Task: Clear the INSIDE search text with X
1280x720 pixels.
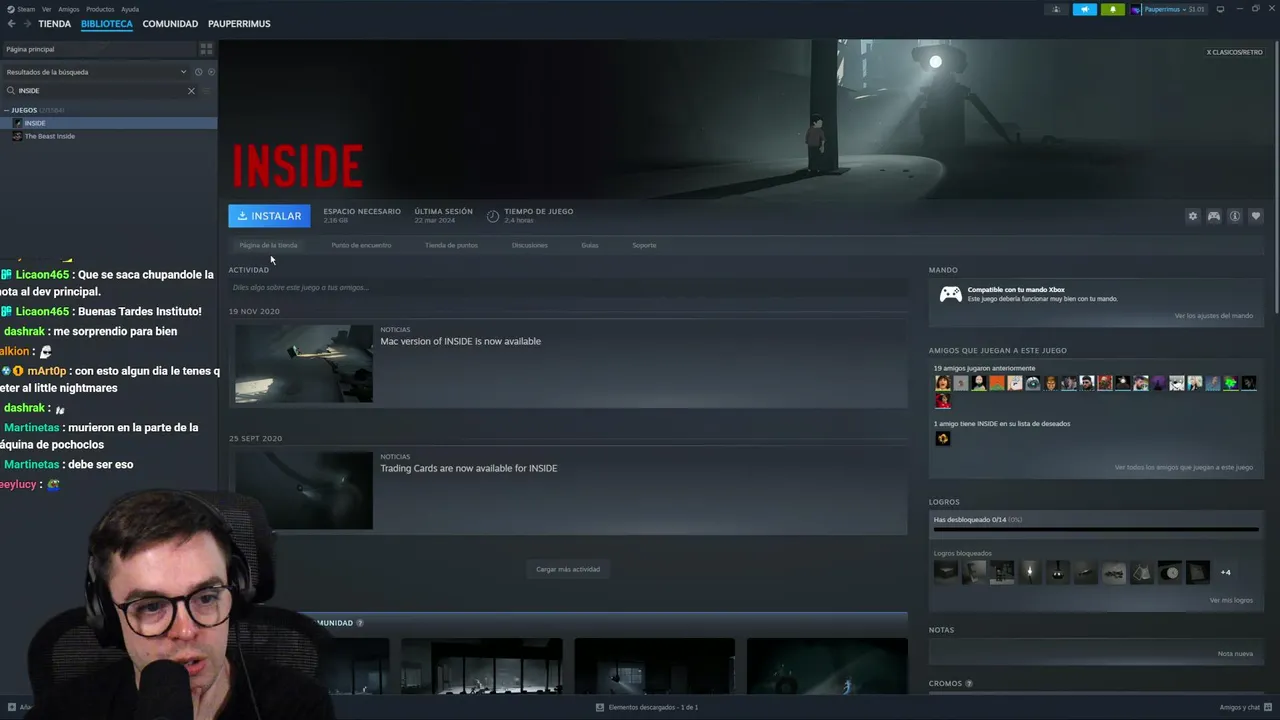Action: 191,91
